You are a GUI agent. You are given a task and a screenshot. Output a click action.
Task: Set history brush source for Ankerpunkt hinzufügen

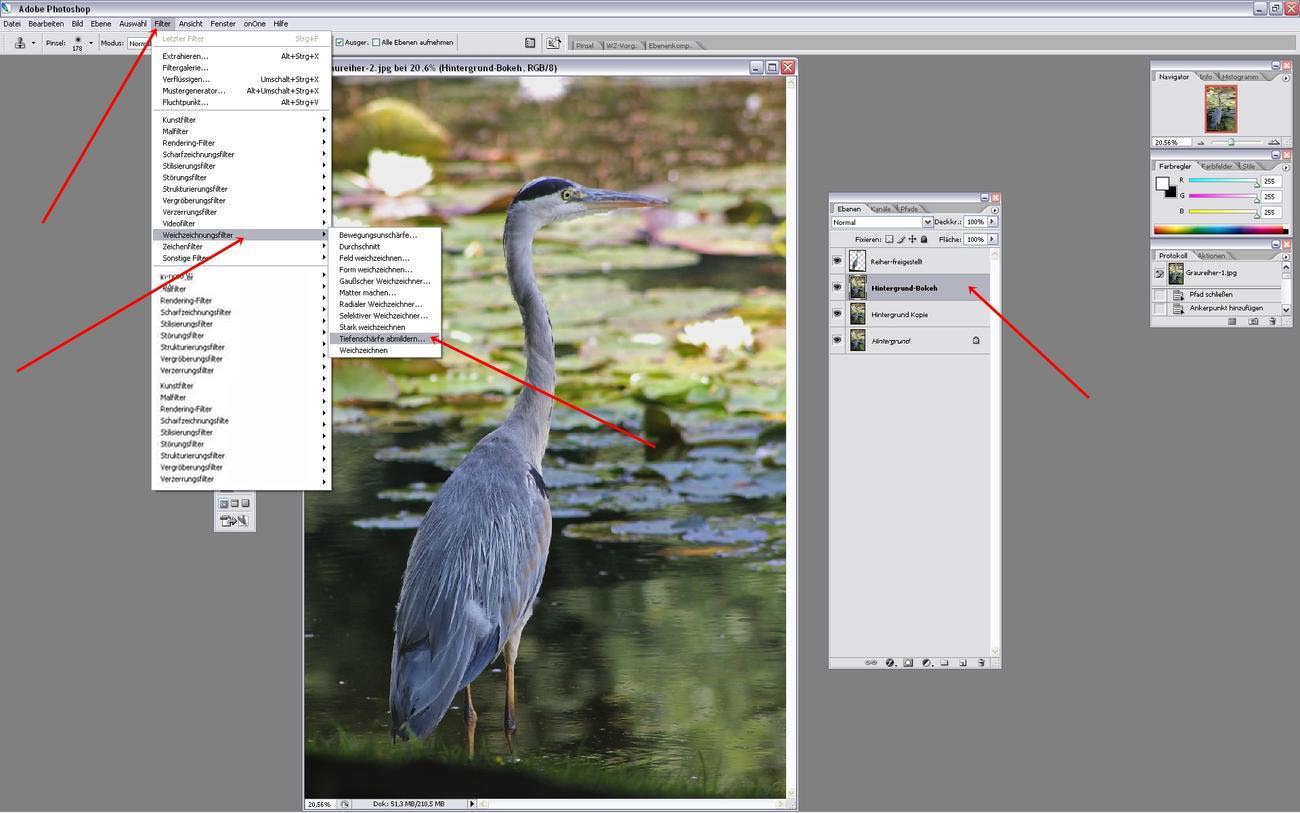point(1159,308)
